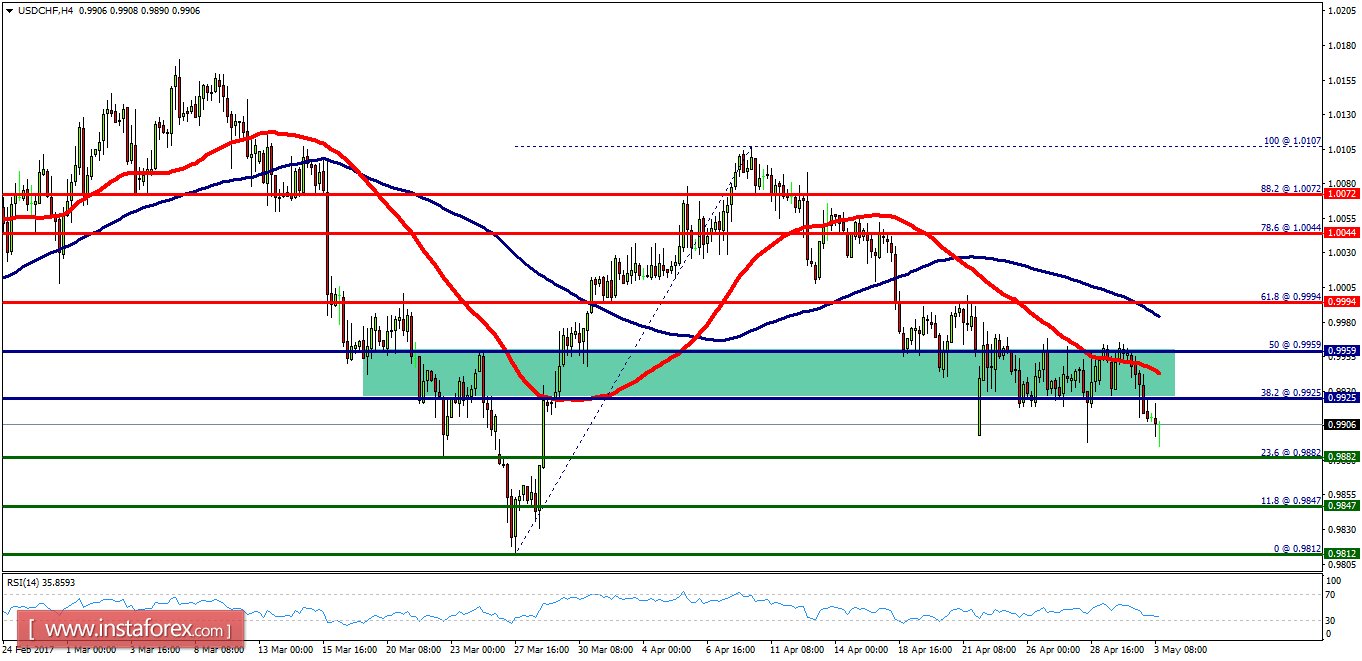Click the RSI scale value 100

point(1335,581)
